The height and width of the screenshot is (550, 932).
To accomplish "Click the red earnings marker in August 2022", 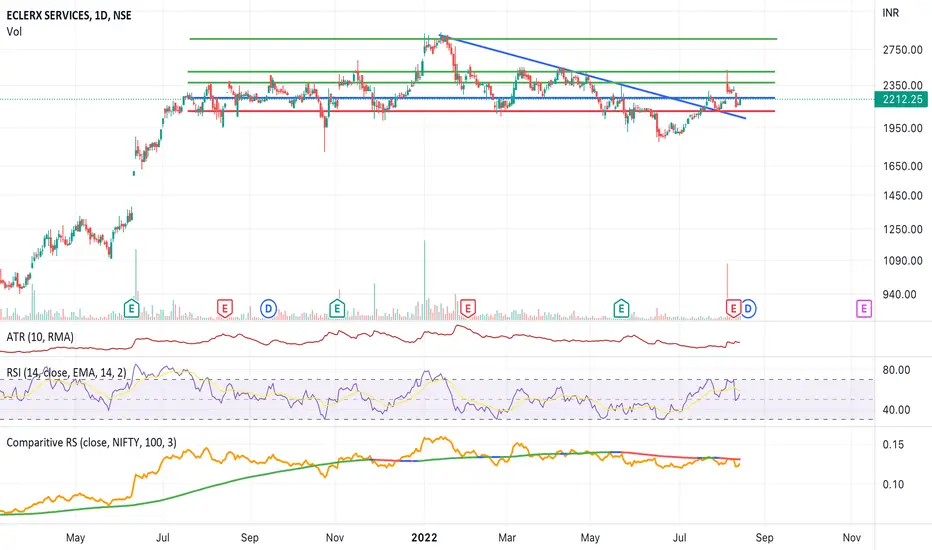I will [733, 309].
